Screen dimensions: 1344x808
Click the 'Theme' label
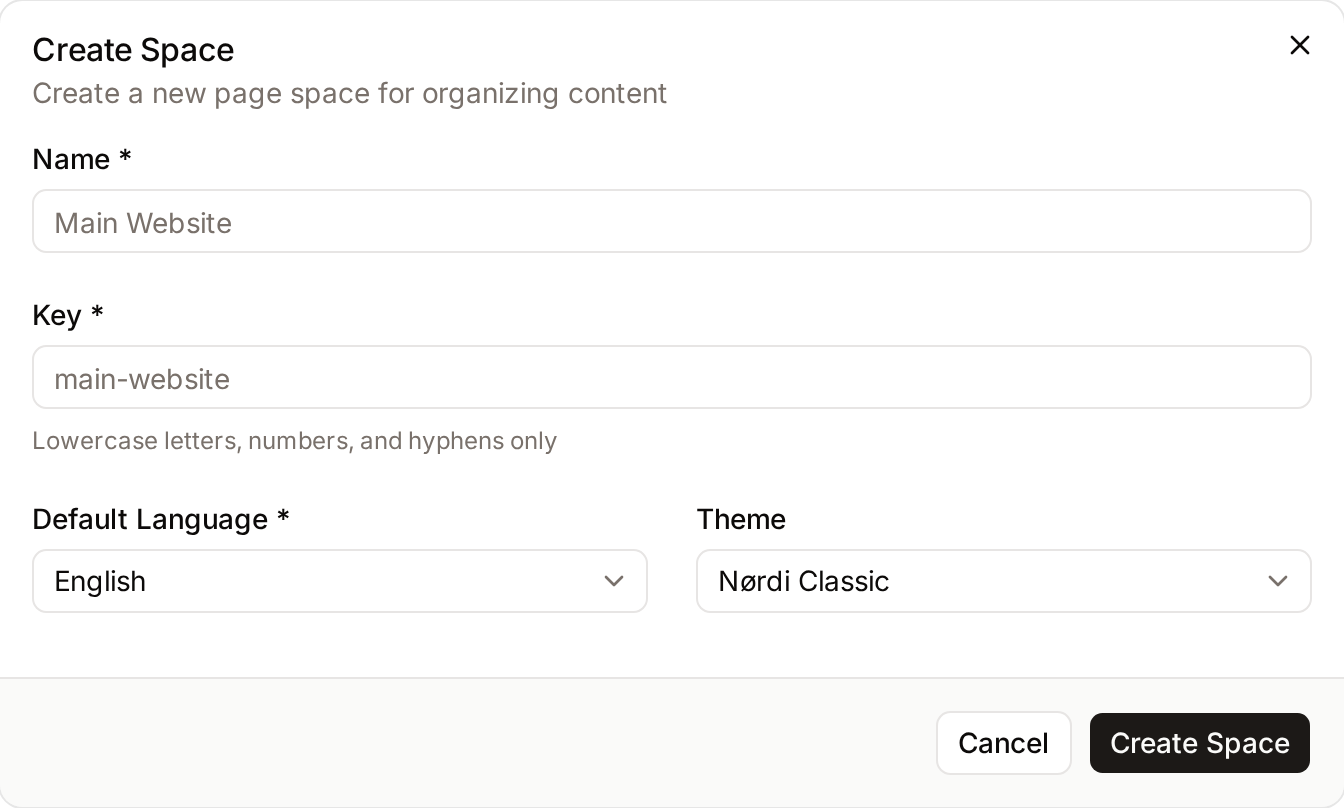click(x=741, y=519)
